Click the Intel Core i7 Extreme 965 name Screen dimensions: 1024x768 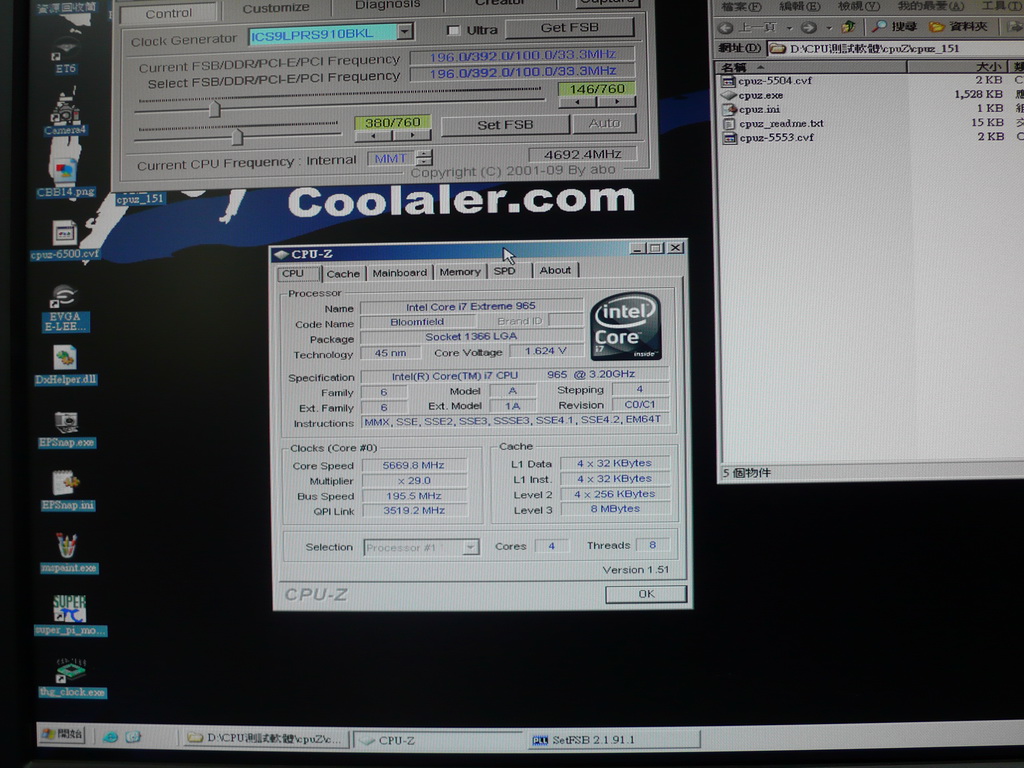(471, 306)
